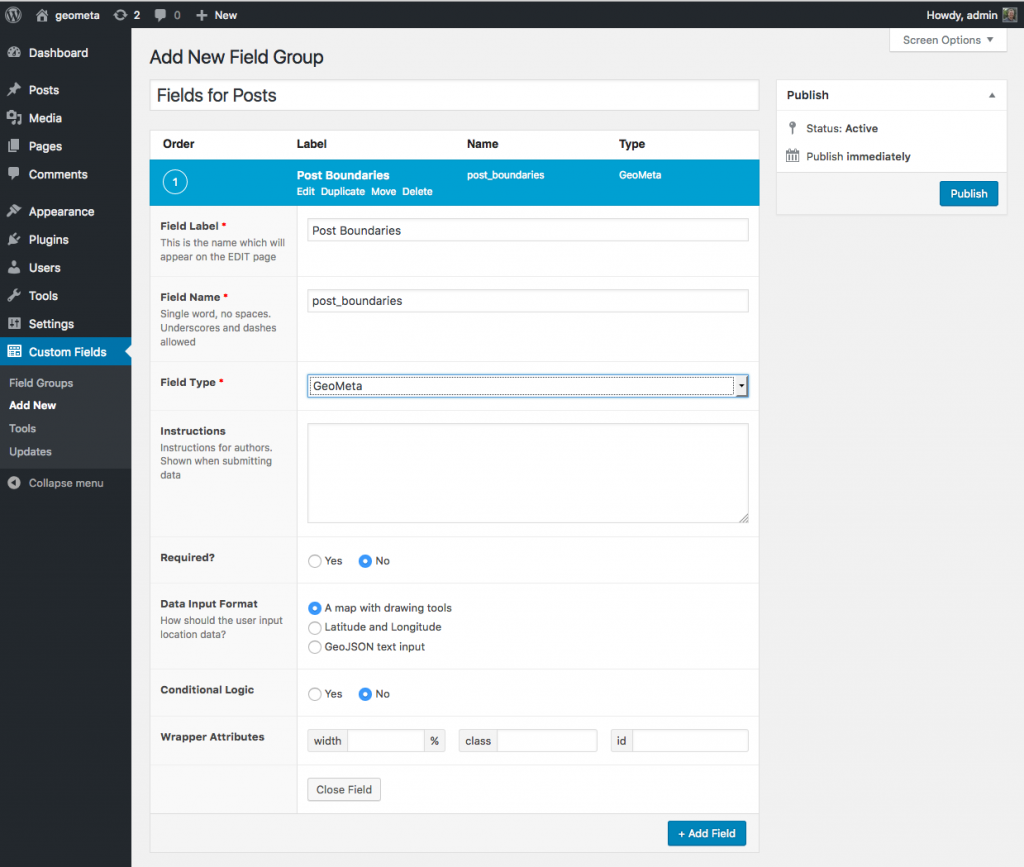1024x867 pixels.
Task: Open Add New submenu item
Action: [33, 405]
